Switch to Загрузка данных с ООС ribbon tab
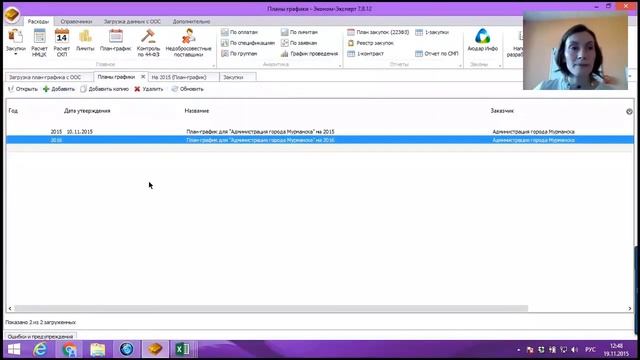640x360 pixels. [132, 21]
